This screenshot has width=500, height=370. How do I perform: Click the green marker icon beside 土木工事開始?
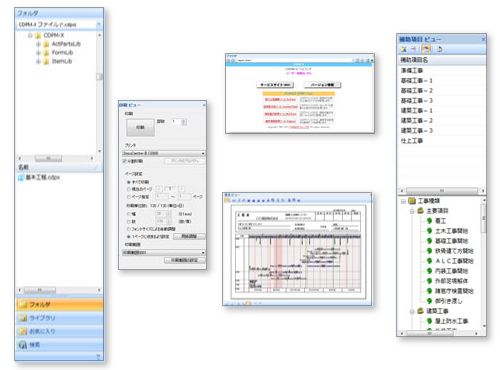(x=430, y=231)
